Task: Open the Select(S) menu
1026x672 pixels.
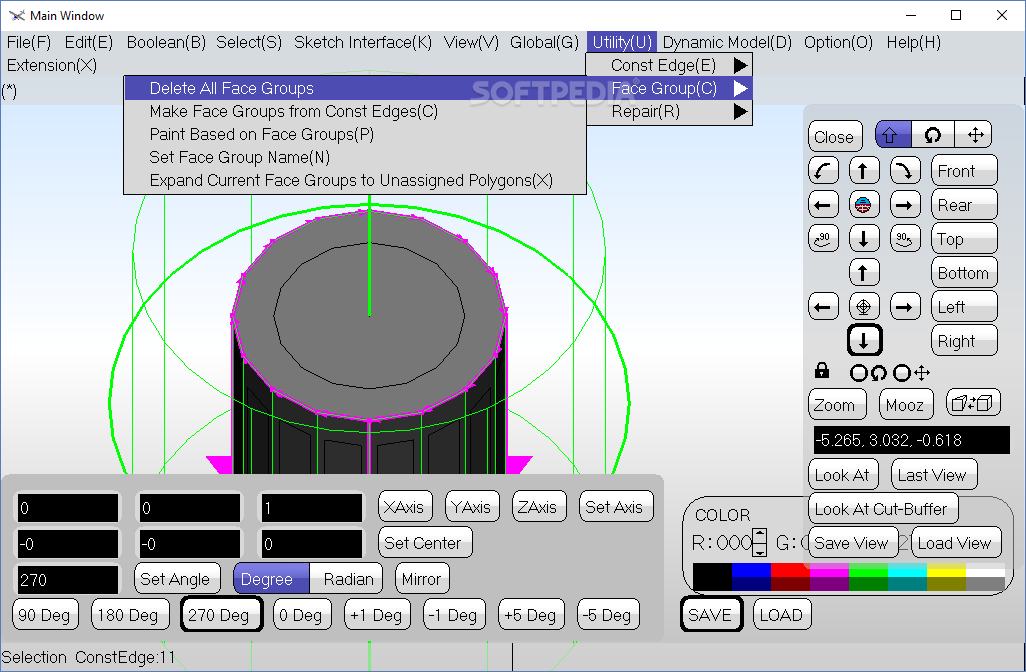Action: [x=249, y=43]
